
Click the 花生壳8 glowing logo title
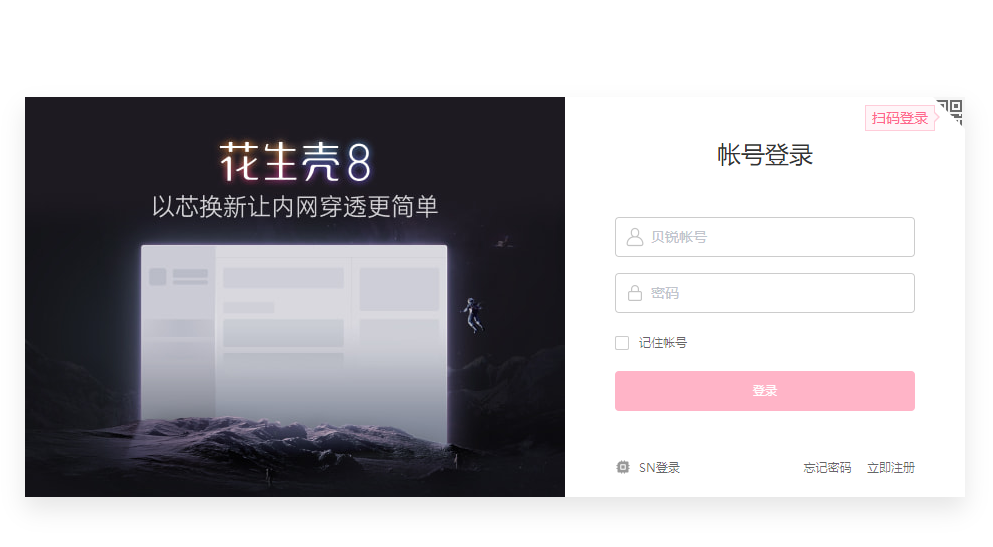[x=295, y=162]
